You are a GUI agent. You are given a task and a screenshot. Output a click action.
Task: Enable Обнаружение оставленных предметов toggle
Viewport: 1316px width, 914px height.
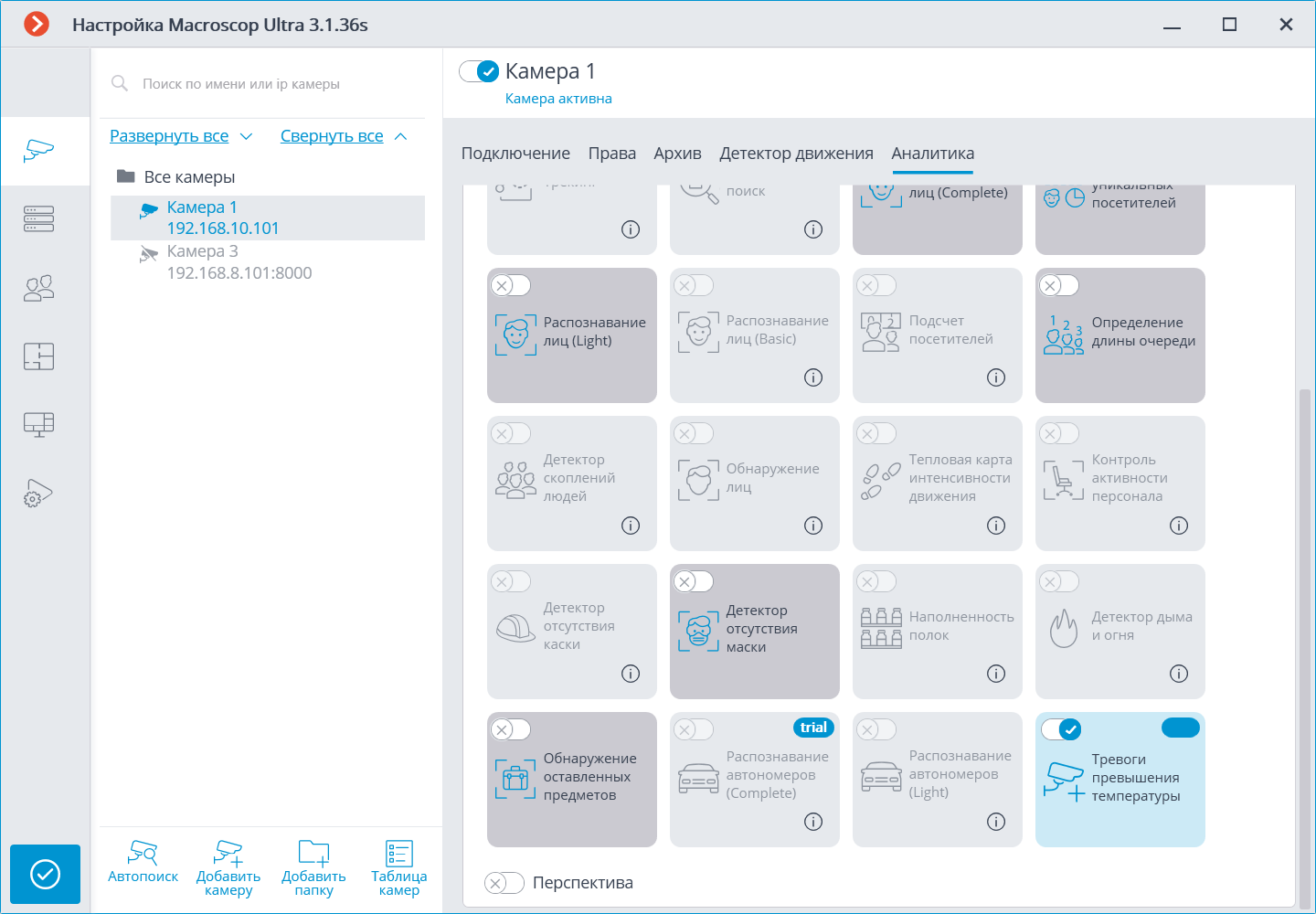point(511,729)
